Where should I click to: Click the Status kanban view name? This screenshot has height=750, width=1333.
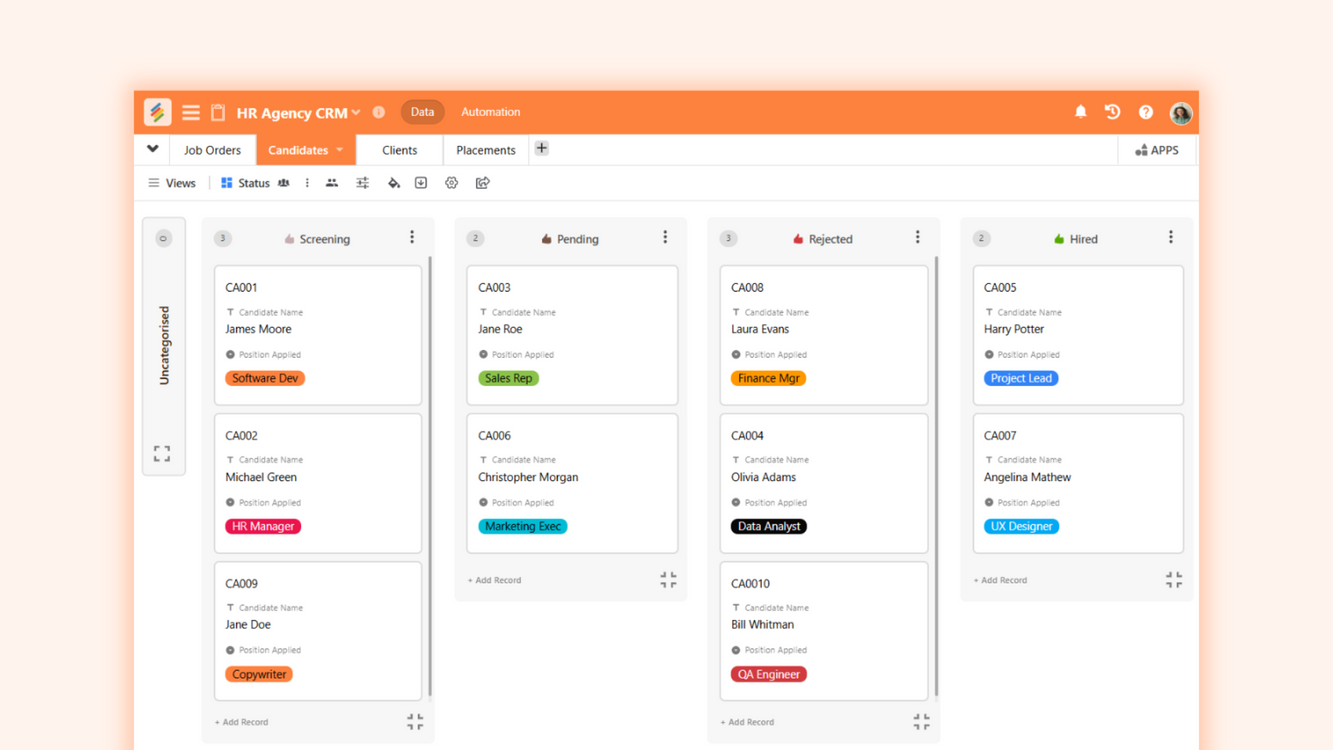[253, 183]
